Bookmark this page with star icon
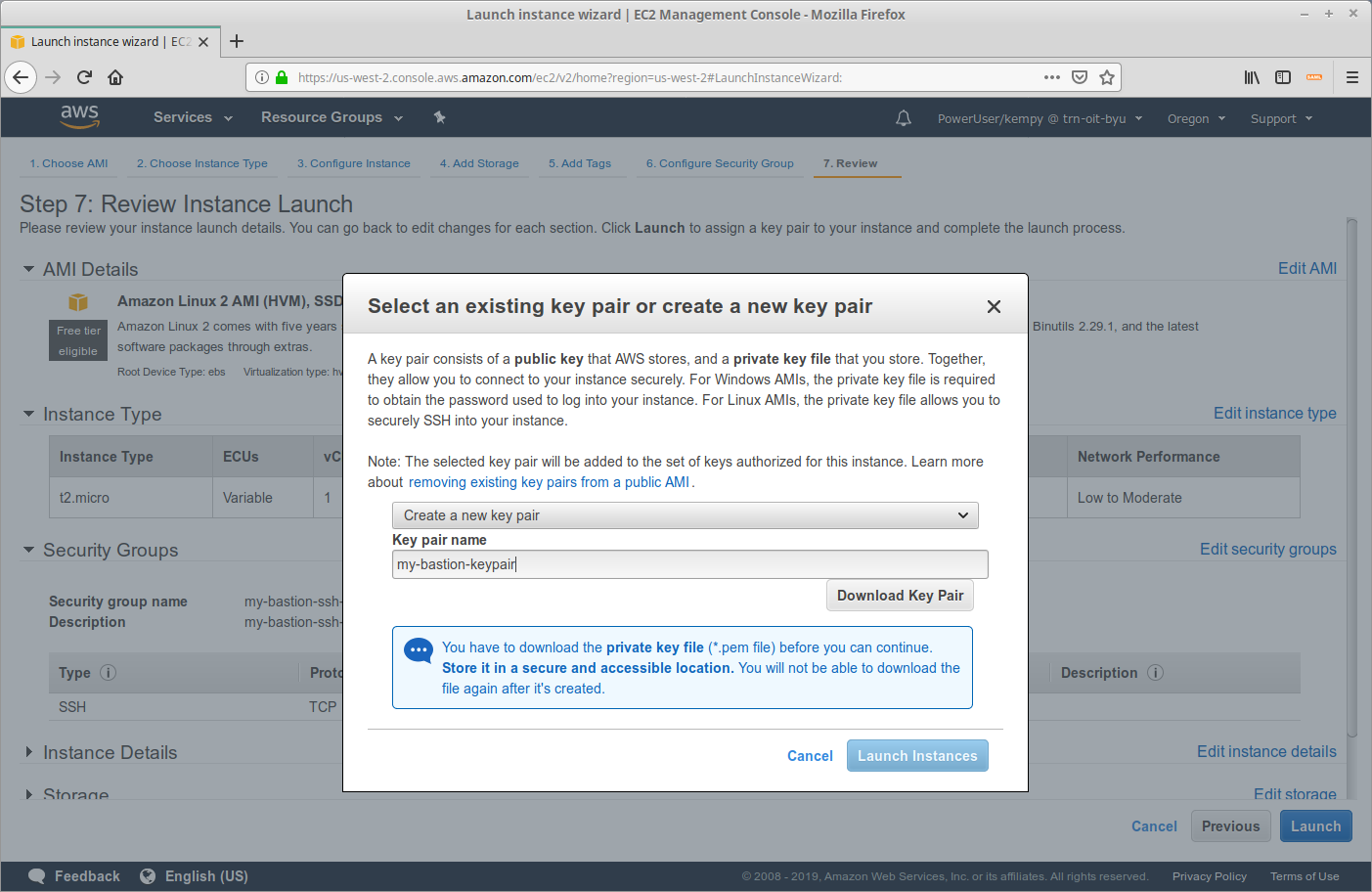Viewport: 1372px width, 892px height. 1107,77
